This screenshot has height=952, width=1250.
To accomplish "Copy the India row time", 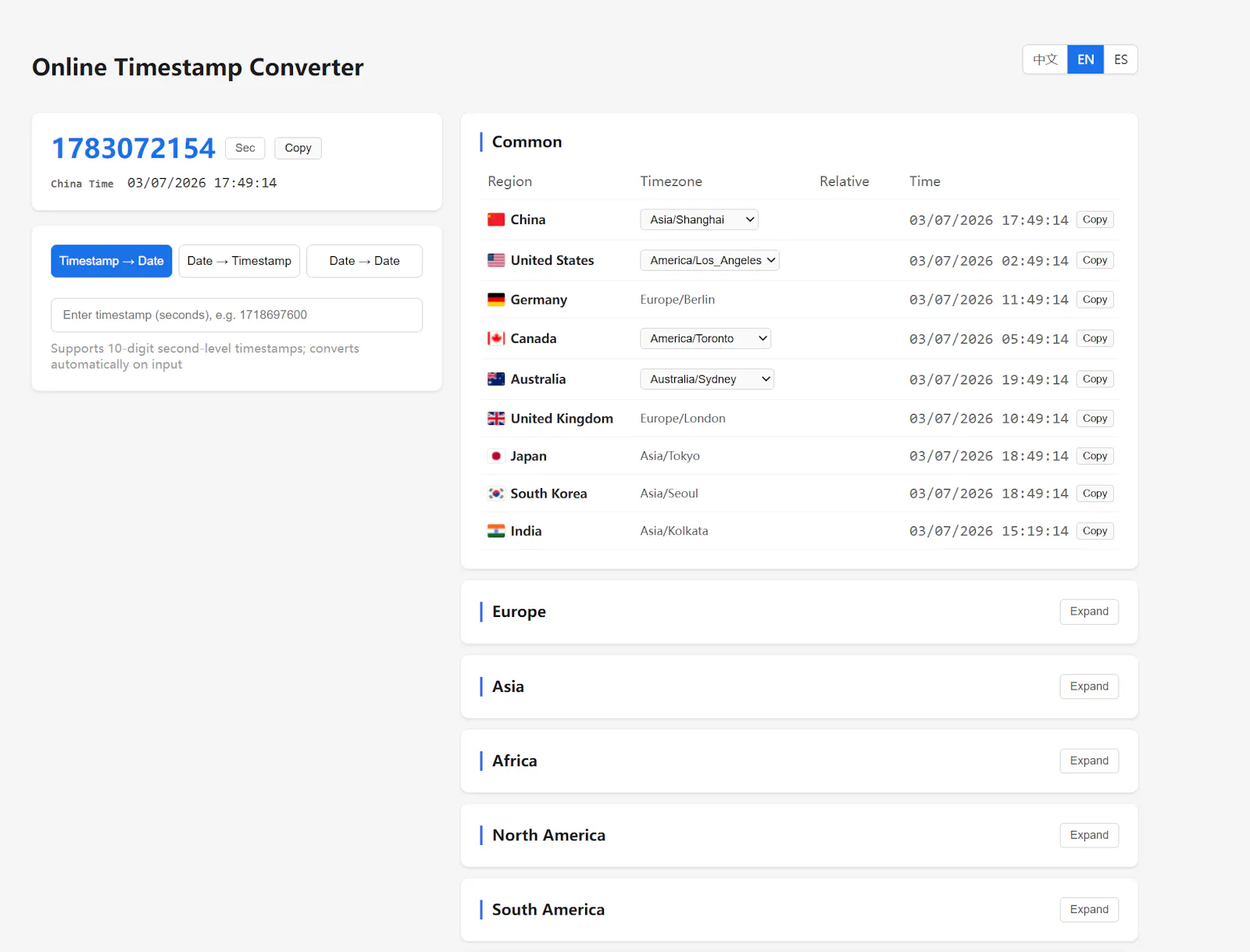I will pyautogui.click(x=1095, y=531).
